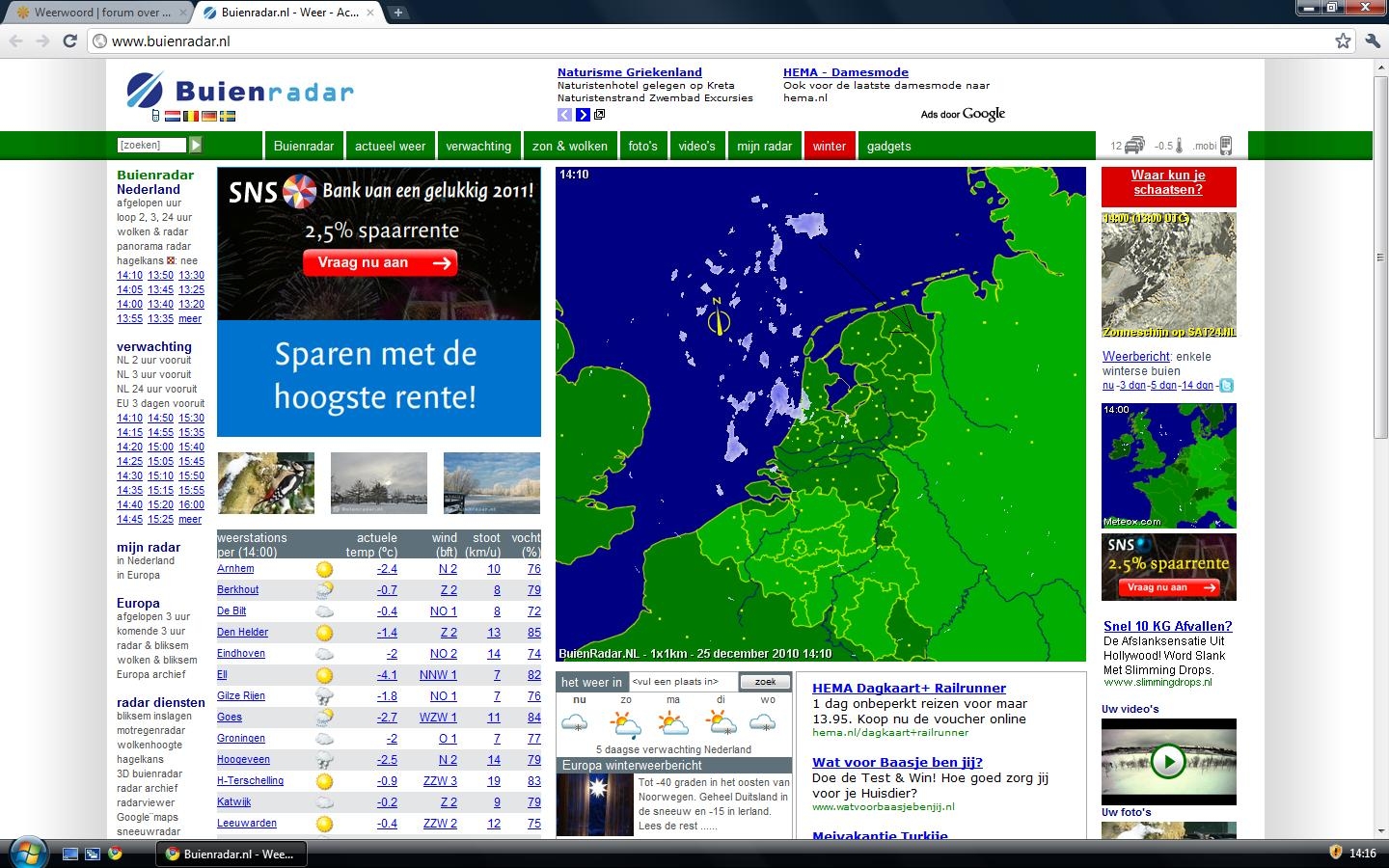1389x868 pixels.
Task: Click the green search go arrow
Action: (x=196, y=146)
